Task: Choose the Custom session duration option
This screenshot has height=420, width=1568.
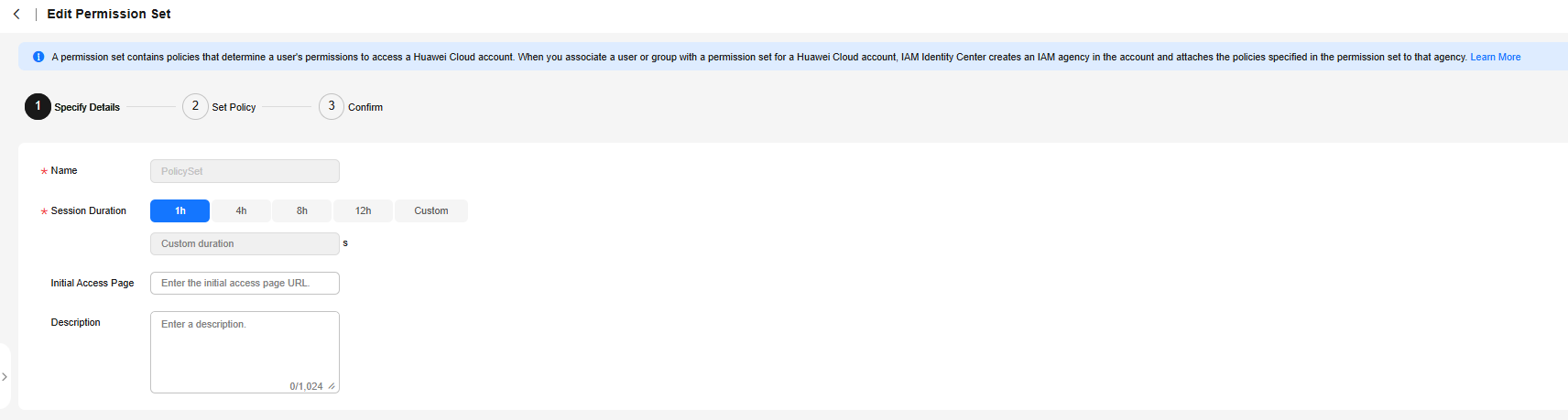Action: tap(431, 210)
